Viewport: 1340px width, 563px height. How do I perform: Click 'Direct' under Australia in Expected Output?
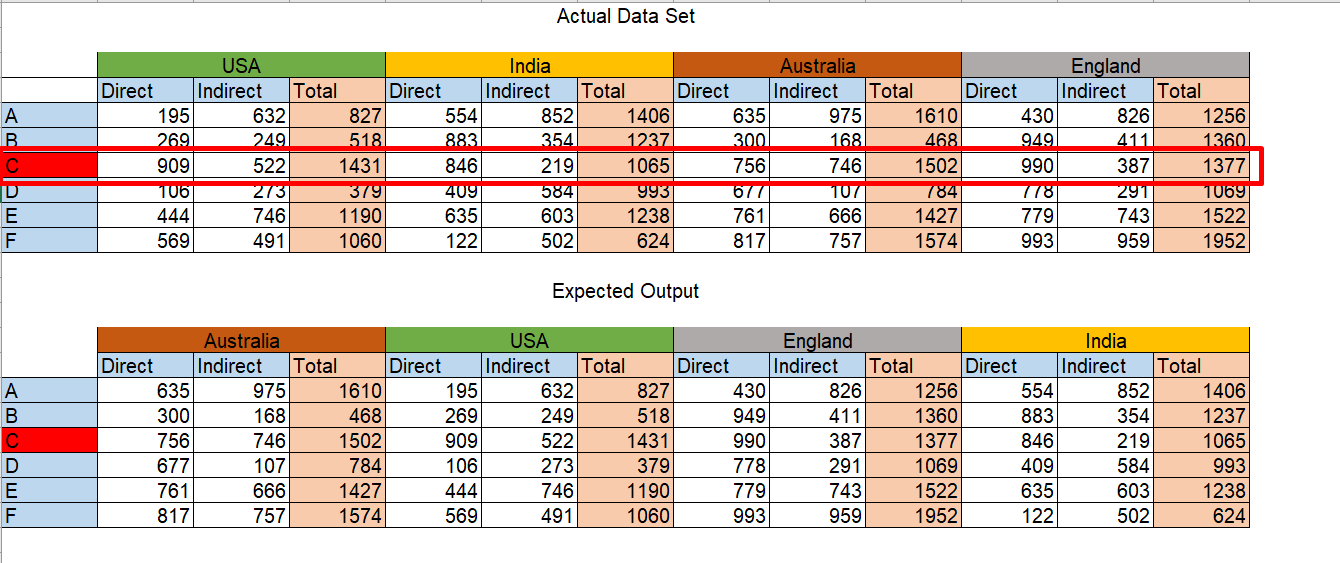(145, 365)
